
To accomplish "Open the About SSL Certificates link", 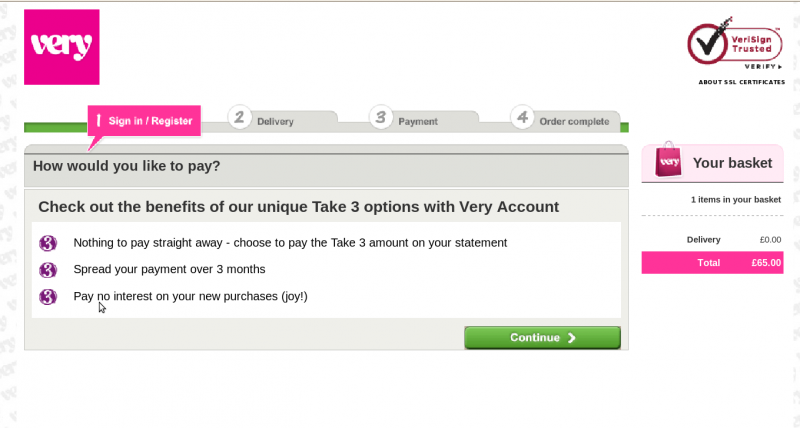I will (741, 82).
